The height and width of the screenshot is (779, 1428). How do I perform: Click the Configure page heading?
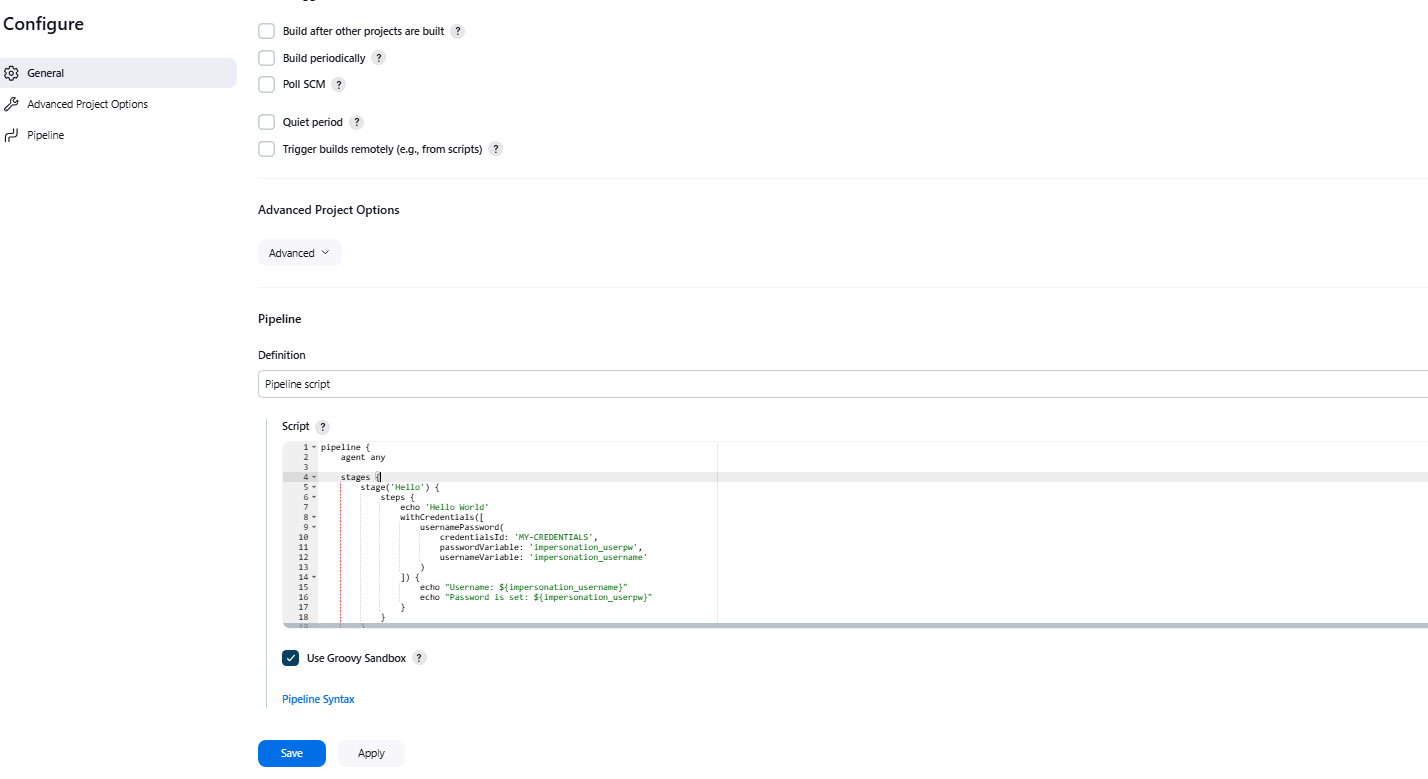click(43, 24)
